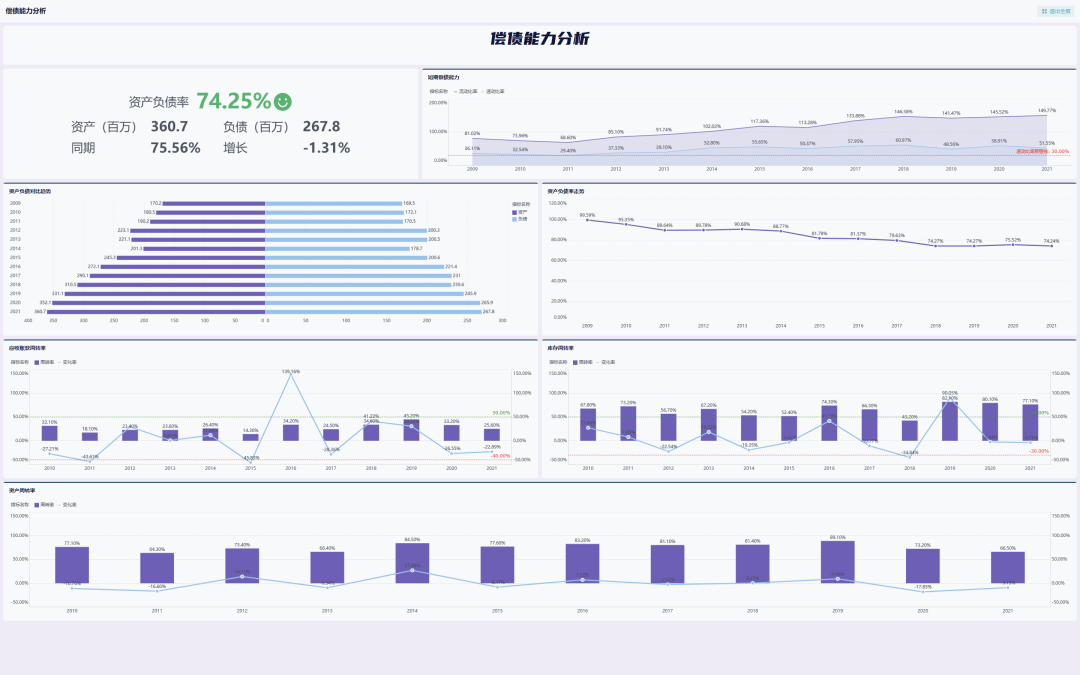Toggle 变化率 legend in 库存周转率 chart
The image size is (1080, 675).
[x=606, y=362]
